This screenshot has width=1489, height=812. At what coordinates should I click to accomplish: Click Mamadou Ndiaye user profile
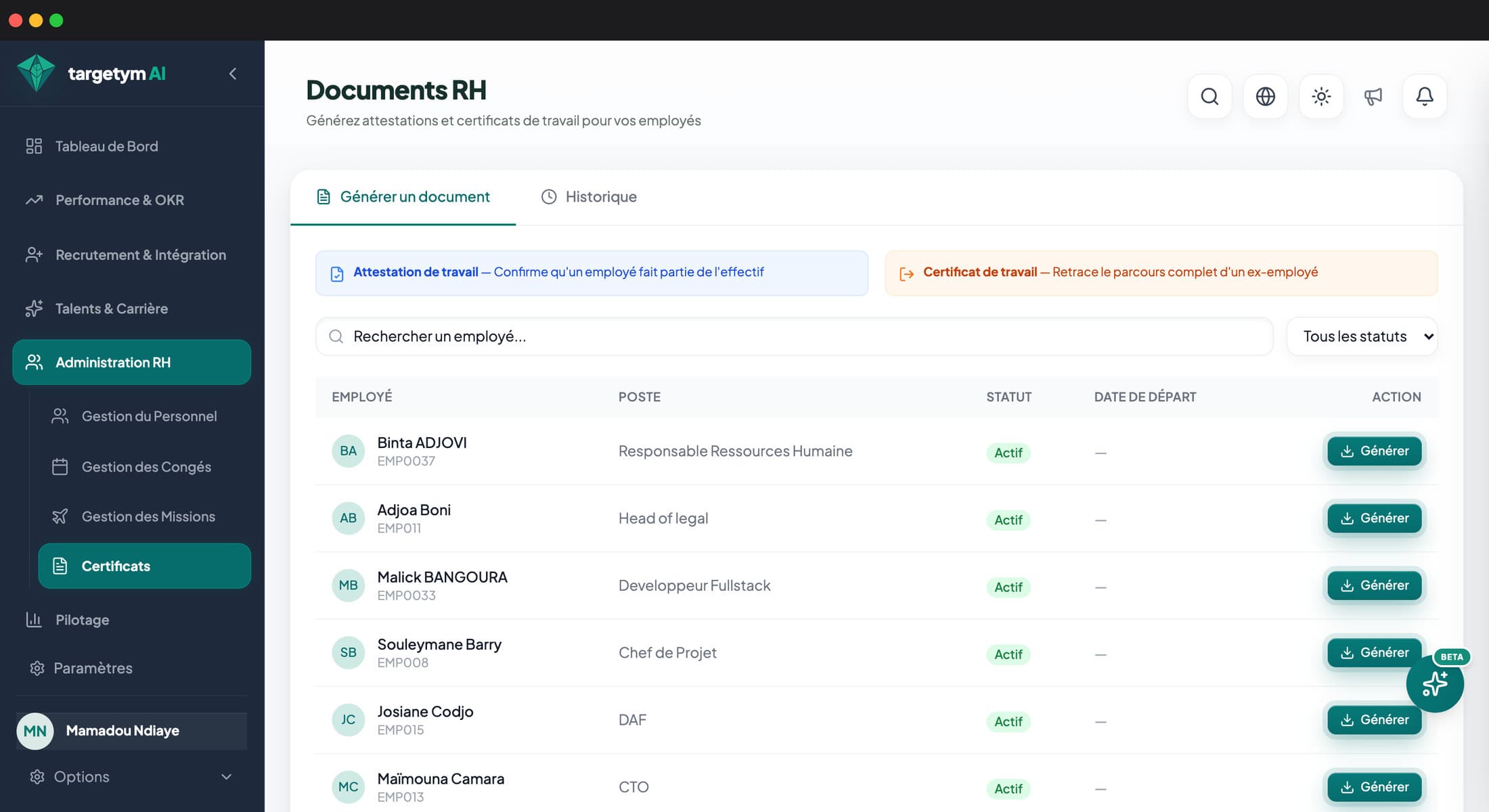pos(131,731)
